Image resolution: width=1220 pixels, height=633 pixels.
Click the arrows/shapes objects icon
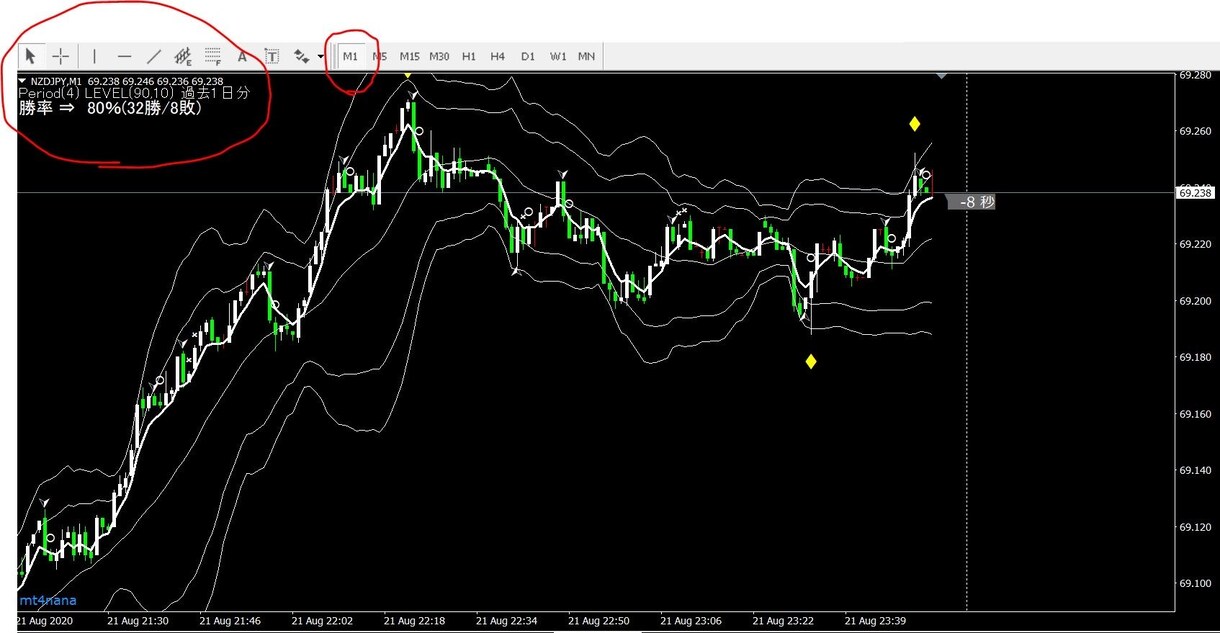tap(301, 56)
